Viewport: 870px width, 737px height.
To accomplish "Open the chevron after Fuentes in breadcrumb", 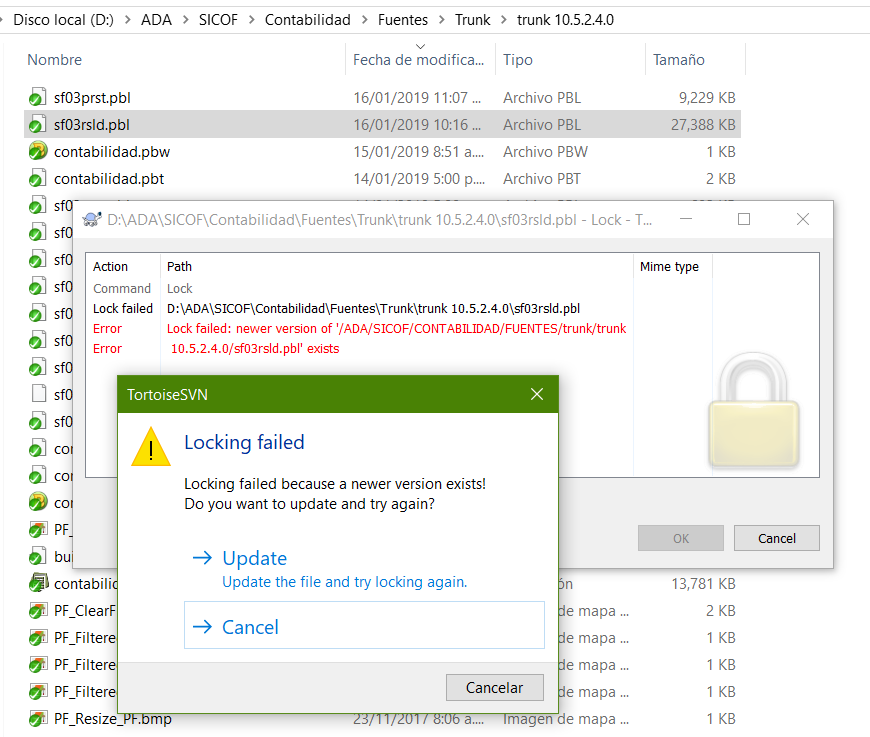I will tap(441, 20).
